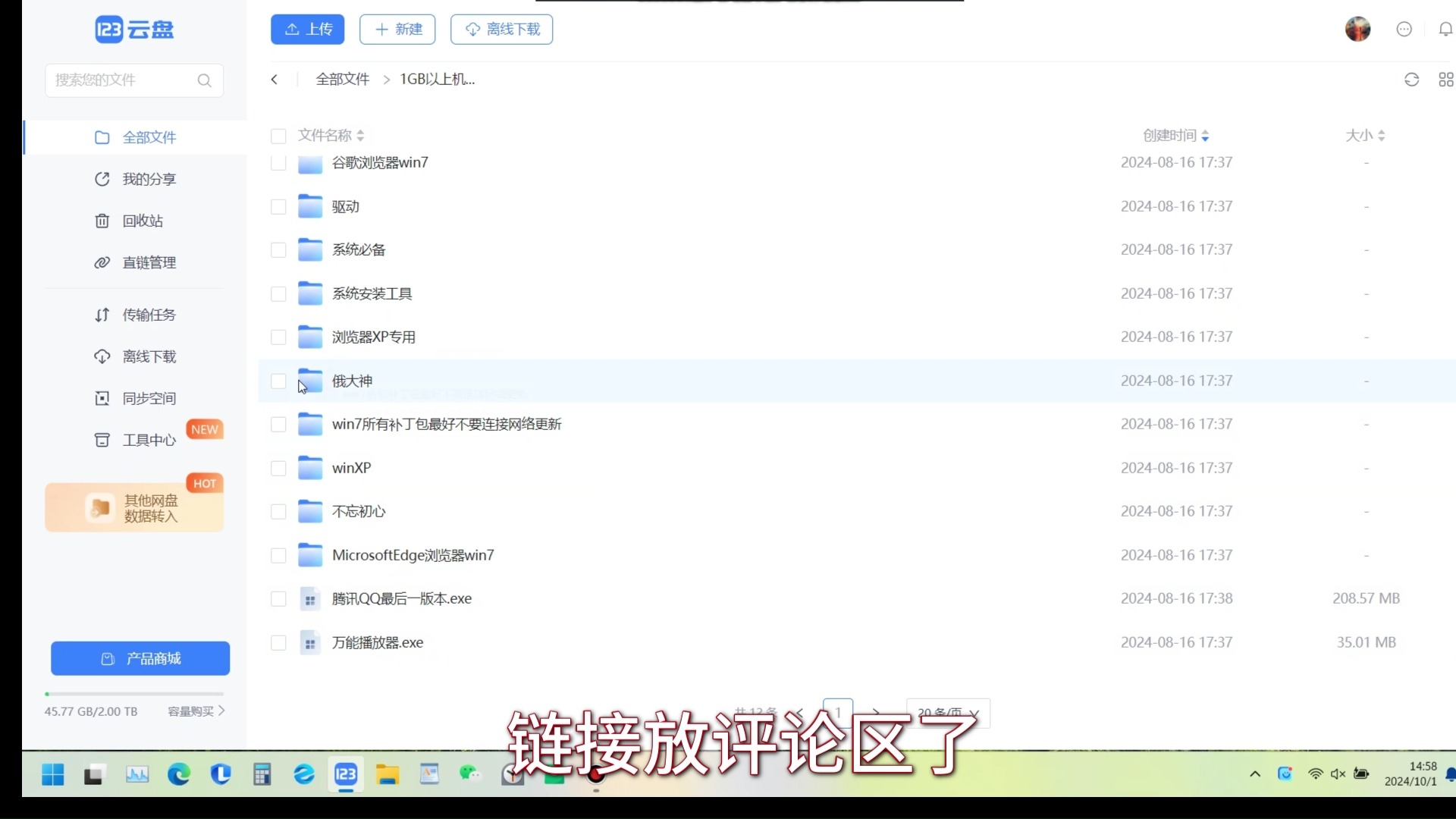
Task: Open the more options ellipsis icon
Action: [1404, 29]
